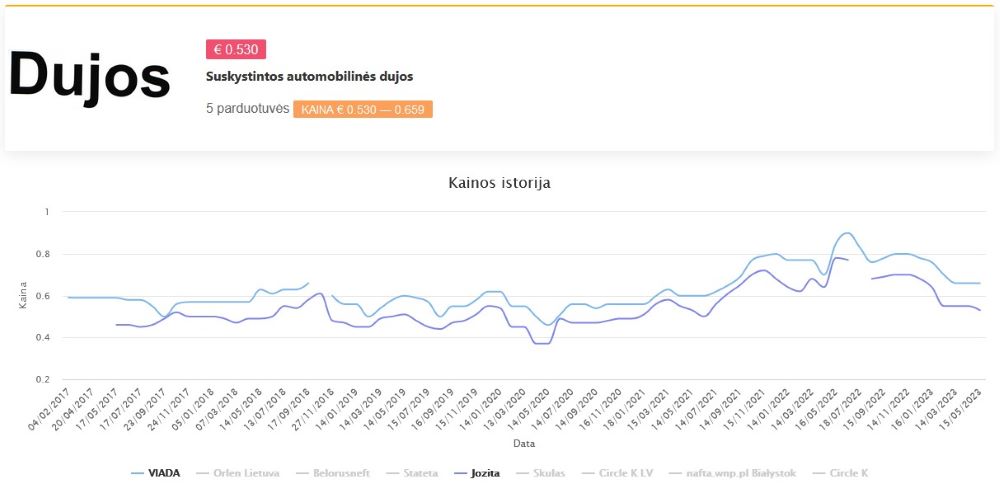The height and width of the screenshot is (494, 1000).
Task: Open Suskystintos automobilinės dujos product title
Action: [x=309, y=76]
